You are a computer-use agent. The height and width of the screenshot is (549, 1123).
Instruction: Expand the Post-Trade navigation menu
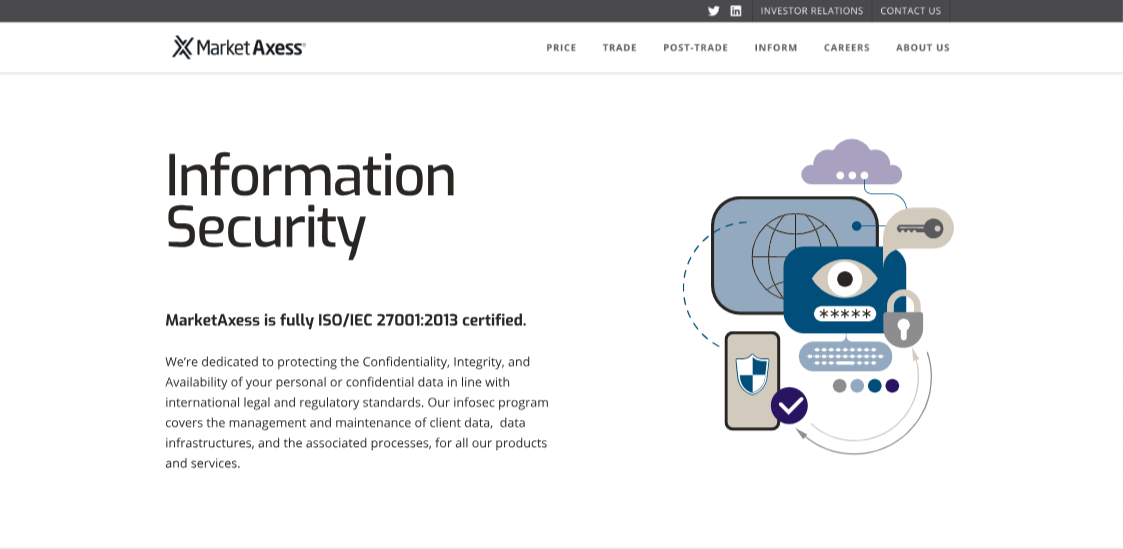695,48
